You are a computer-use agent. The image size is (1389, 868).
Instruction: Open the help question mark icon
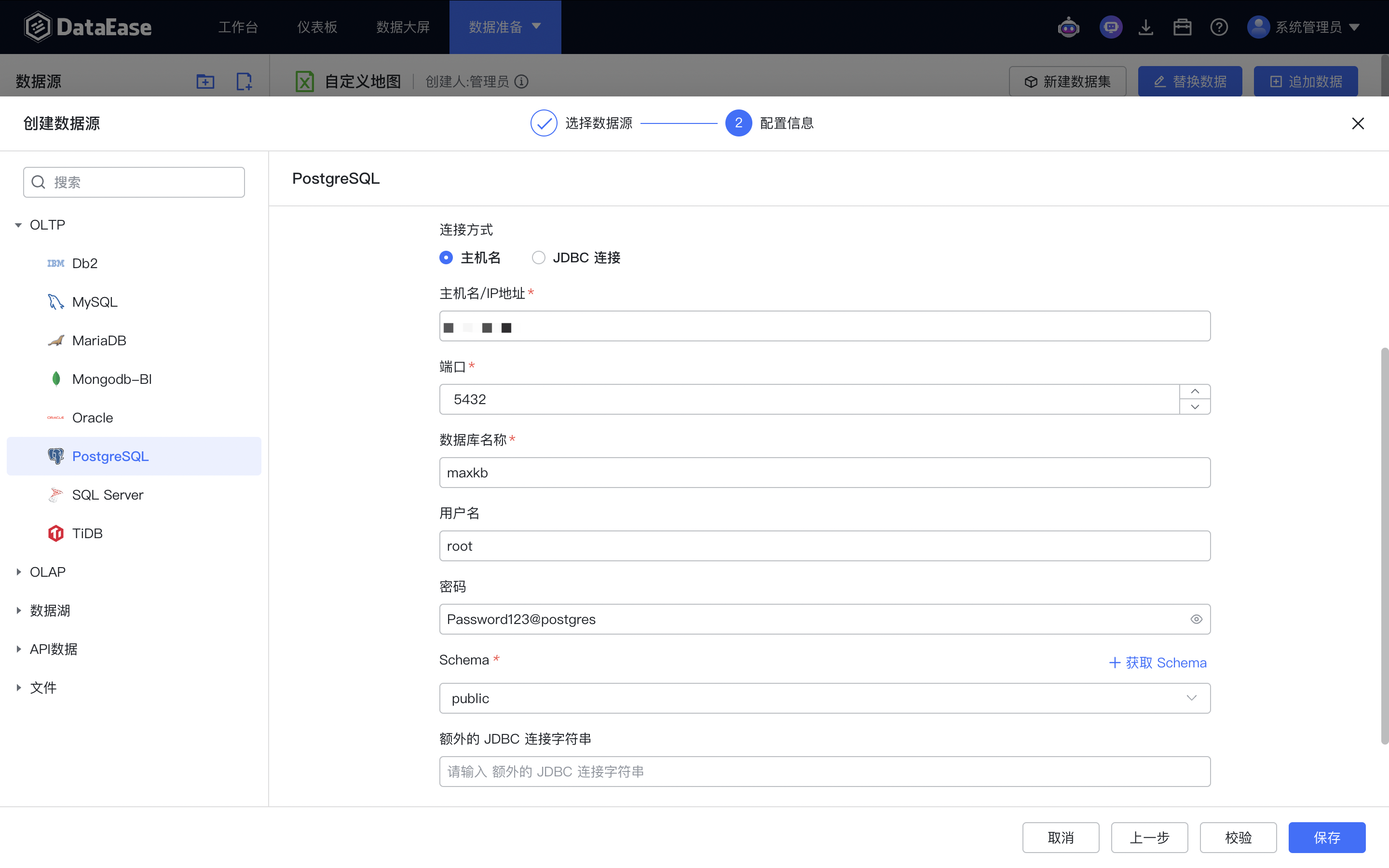1219,27
